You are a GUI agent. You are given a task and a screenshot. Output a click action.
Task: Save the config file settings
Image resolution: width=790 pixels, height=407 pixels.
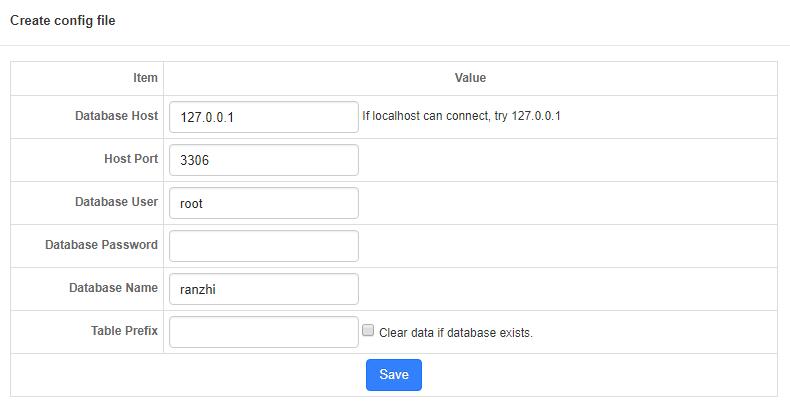tap(393, 375)
